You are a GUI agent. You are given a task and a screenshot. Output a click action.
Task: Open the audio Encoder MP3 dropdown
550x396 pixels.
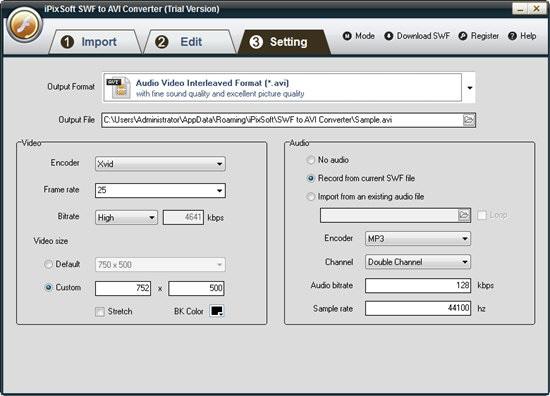point(418,239)
